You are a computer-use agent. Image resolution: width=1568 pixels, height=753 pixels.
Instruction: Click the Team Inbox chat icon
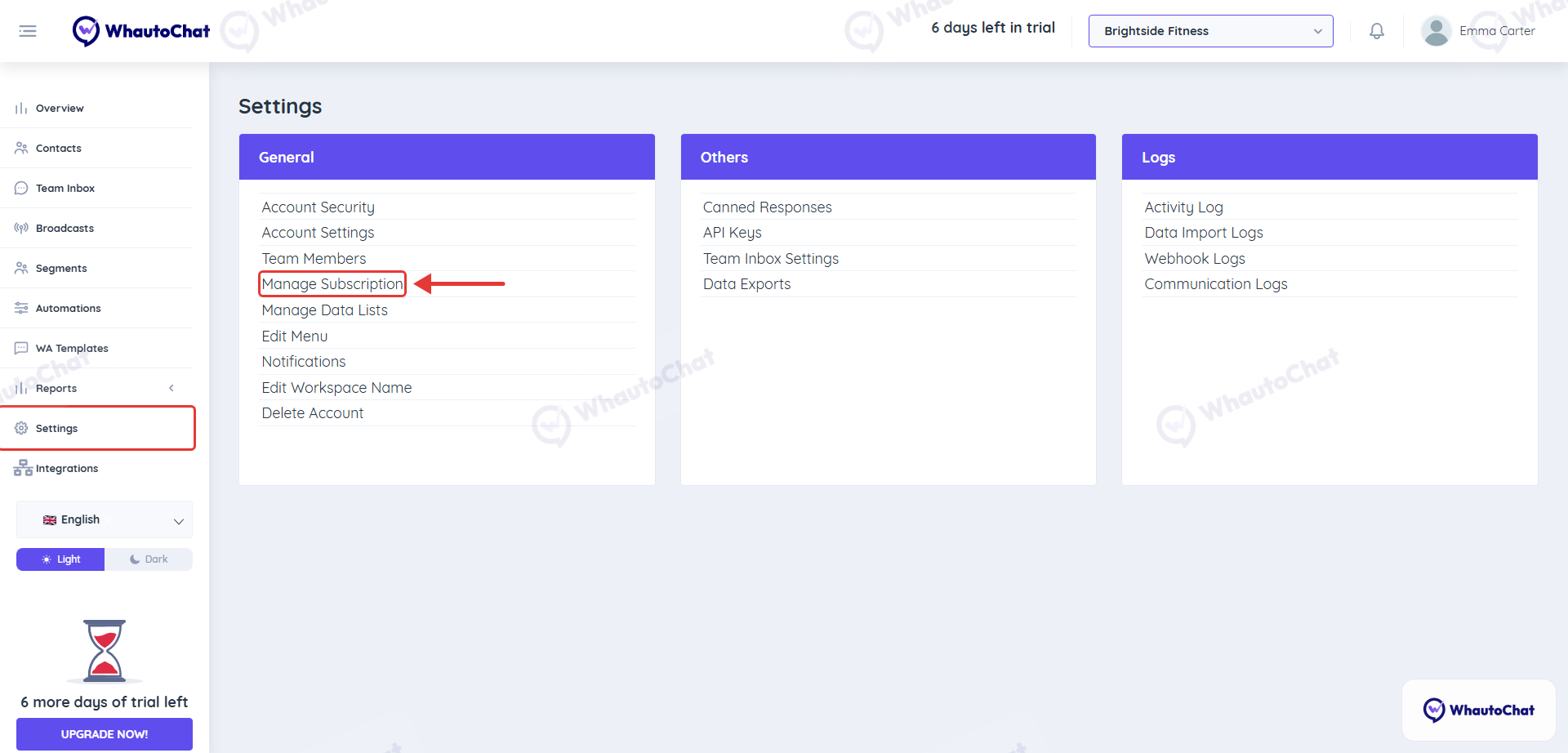[21, 188]
